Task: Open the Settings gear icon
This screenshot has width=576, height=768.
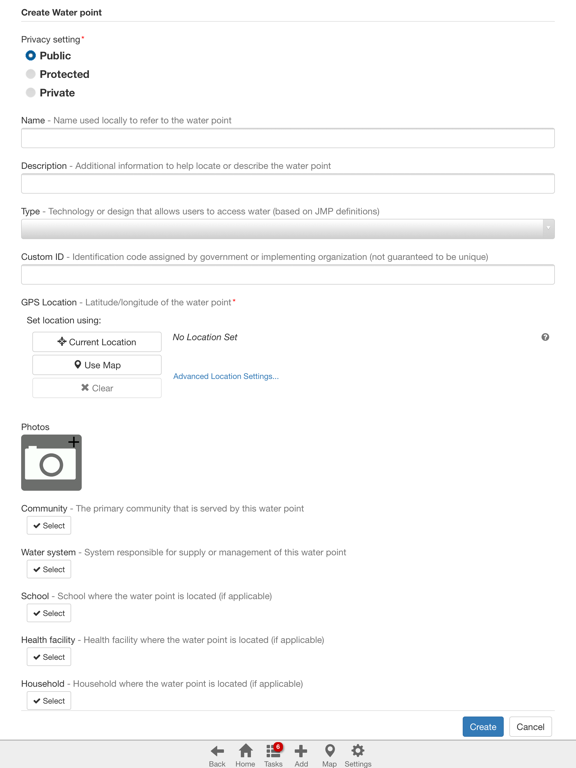Action: 358,750
